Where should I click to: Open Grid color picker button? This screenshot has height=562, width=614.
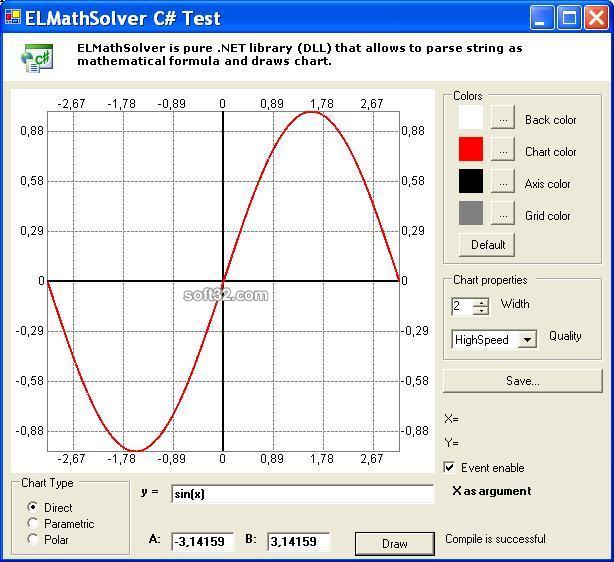coord(503,213)
